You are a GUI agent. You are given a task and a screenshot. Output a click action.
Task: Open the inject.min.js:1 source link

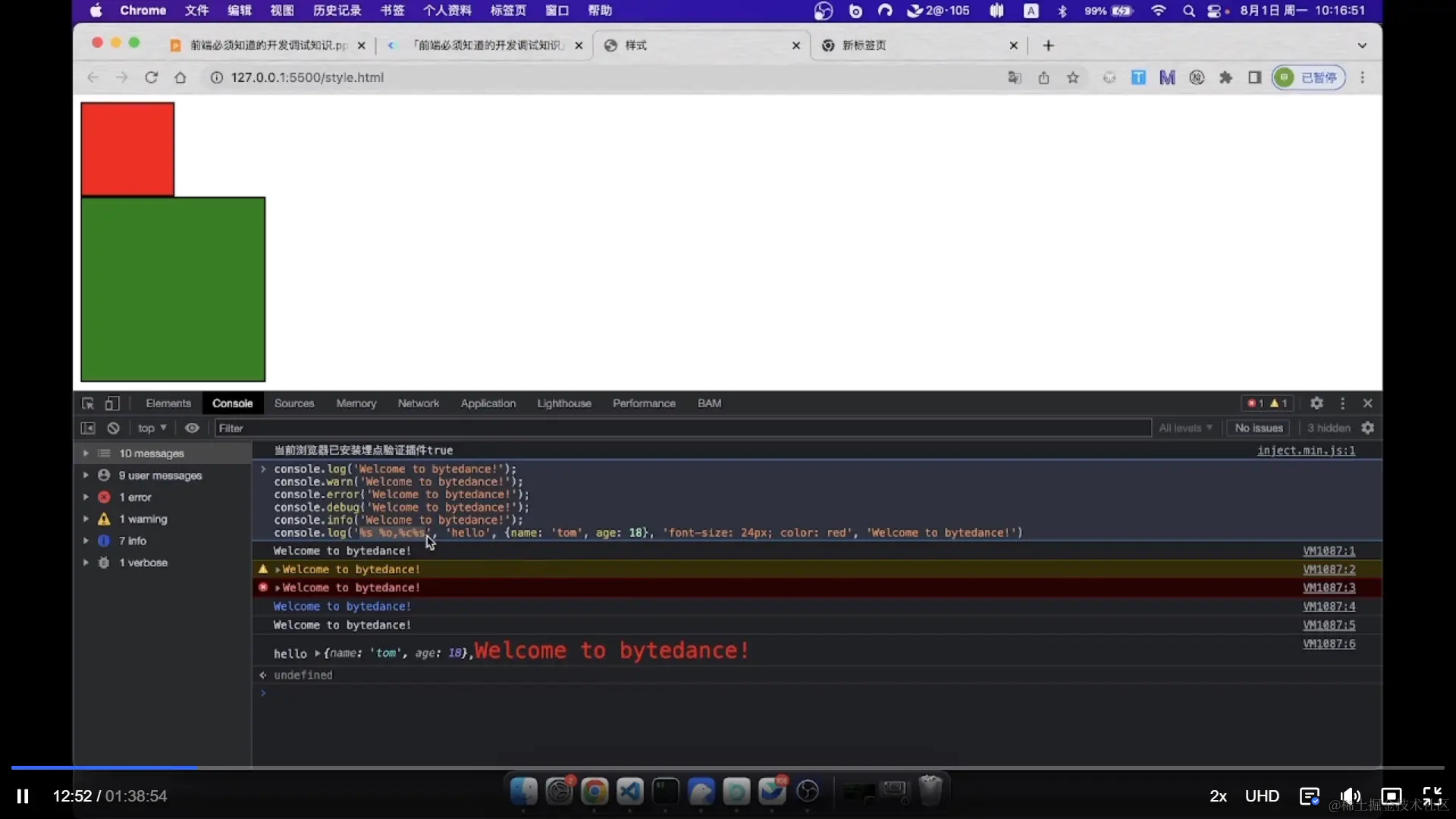coord(1306,450)
